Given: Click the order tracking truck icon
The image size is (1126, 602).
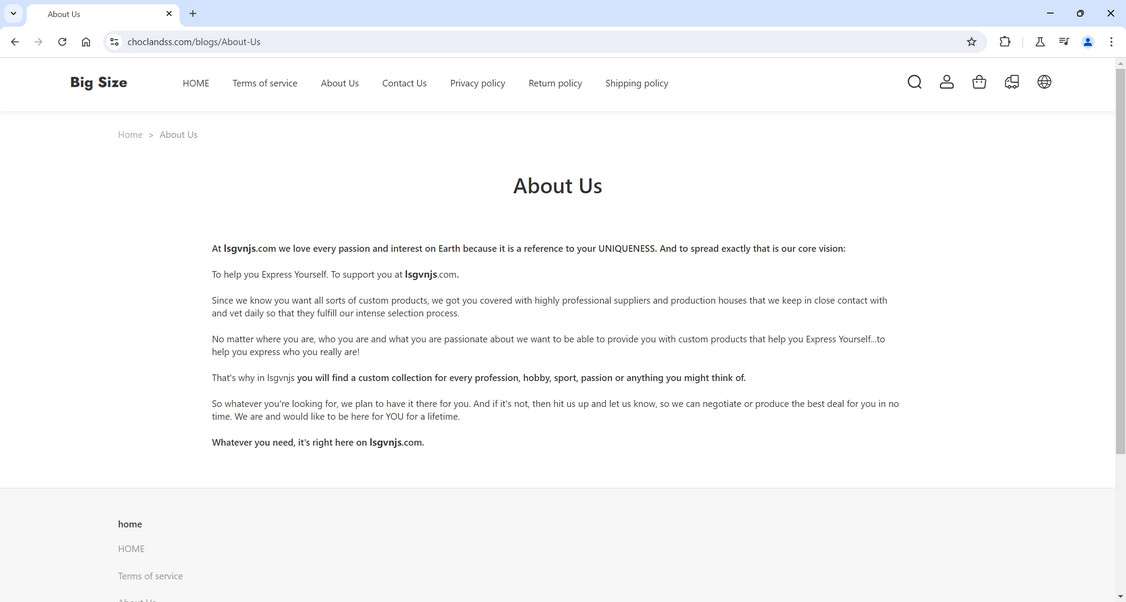Looking at the screenshot, I should (x=1012, y=82).
